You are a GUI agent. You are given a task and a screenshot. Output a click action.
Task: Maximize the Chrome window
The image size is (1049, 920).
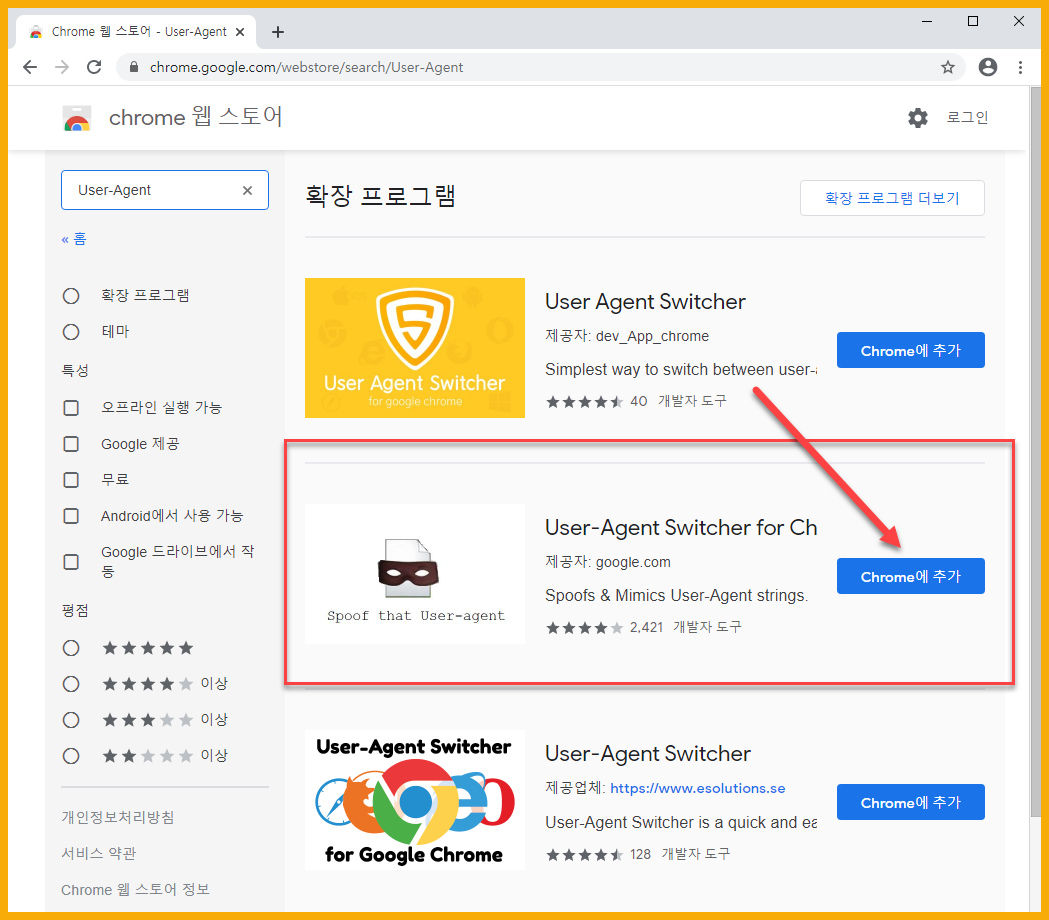point(973,21)
